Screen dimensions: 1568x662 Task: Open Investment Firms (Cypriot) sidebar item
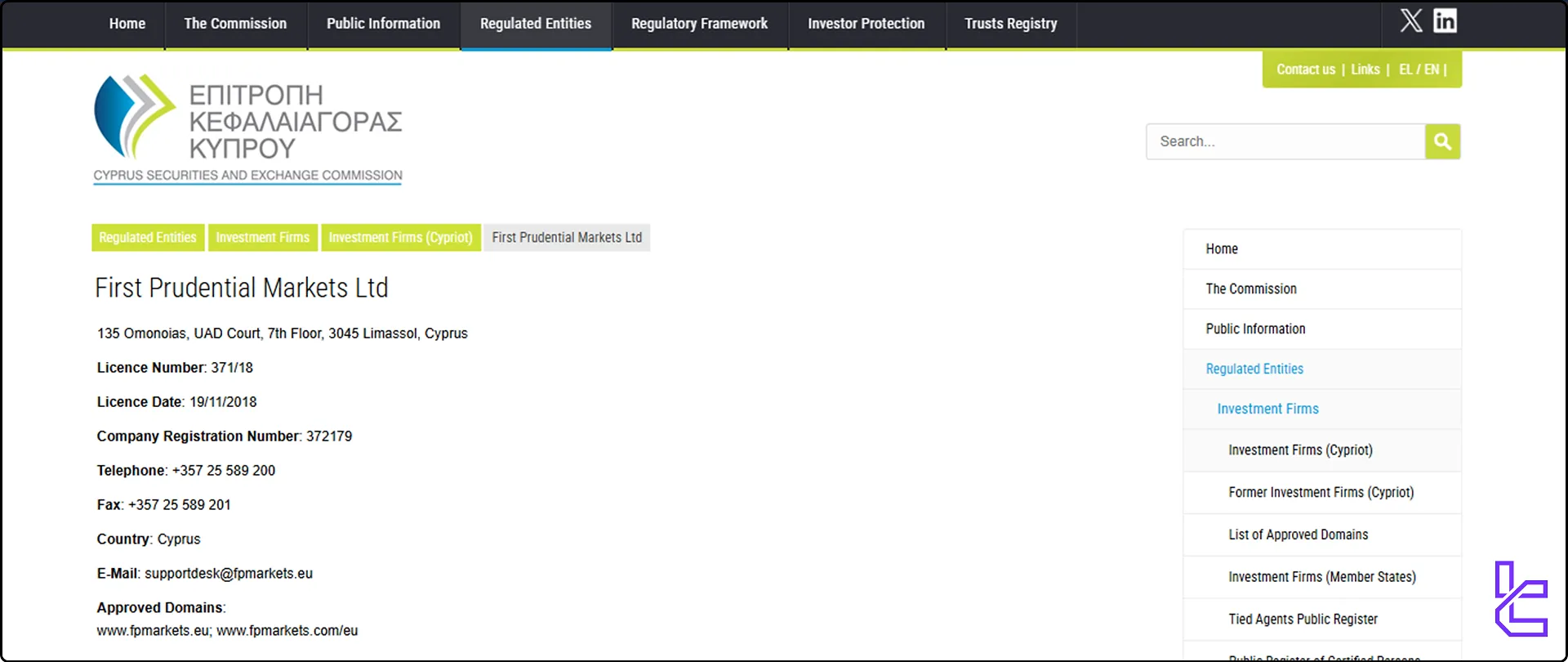pyautogui.click(x=1322, y=450)
